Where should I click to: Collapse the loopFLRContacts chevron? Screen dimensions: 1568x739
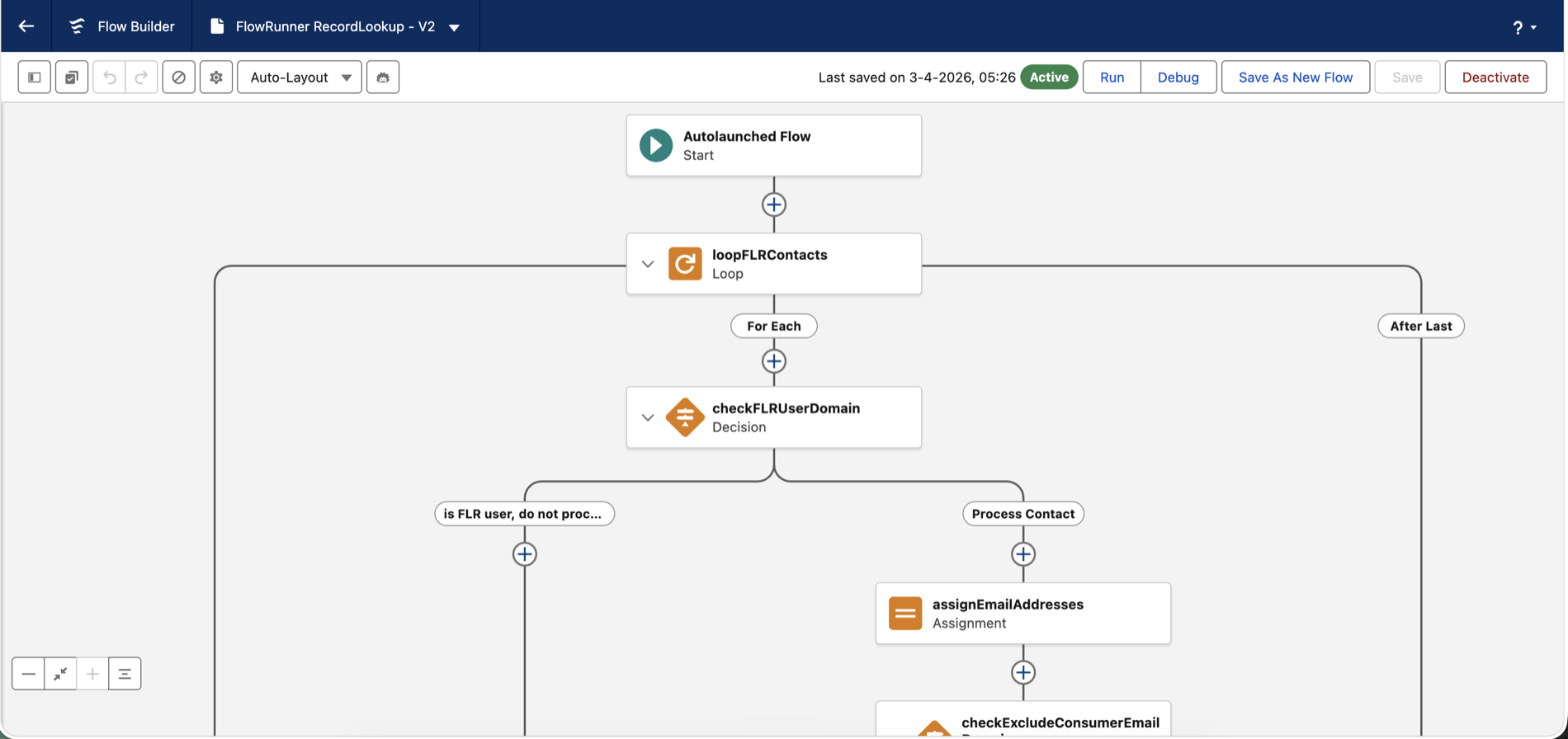(x=648, y=264)
